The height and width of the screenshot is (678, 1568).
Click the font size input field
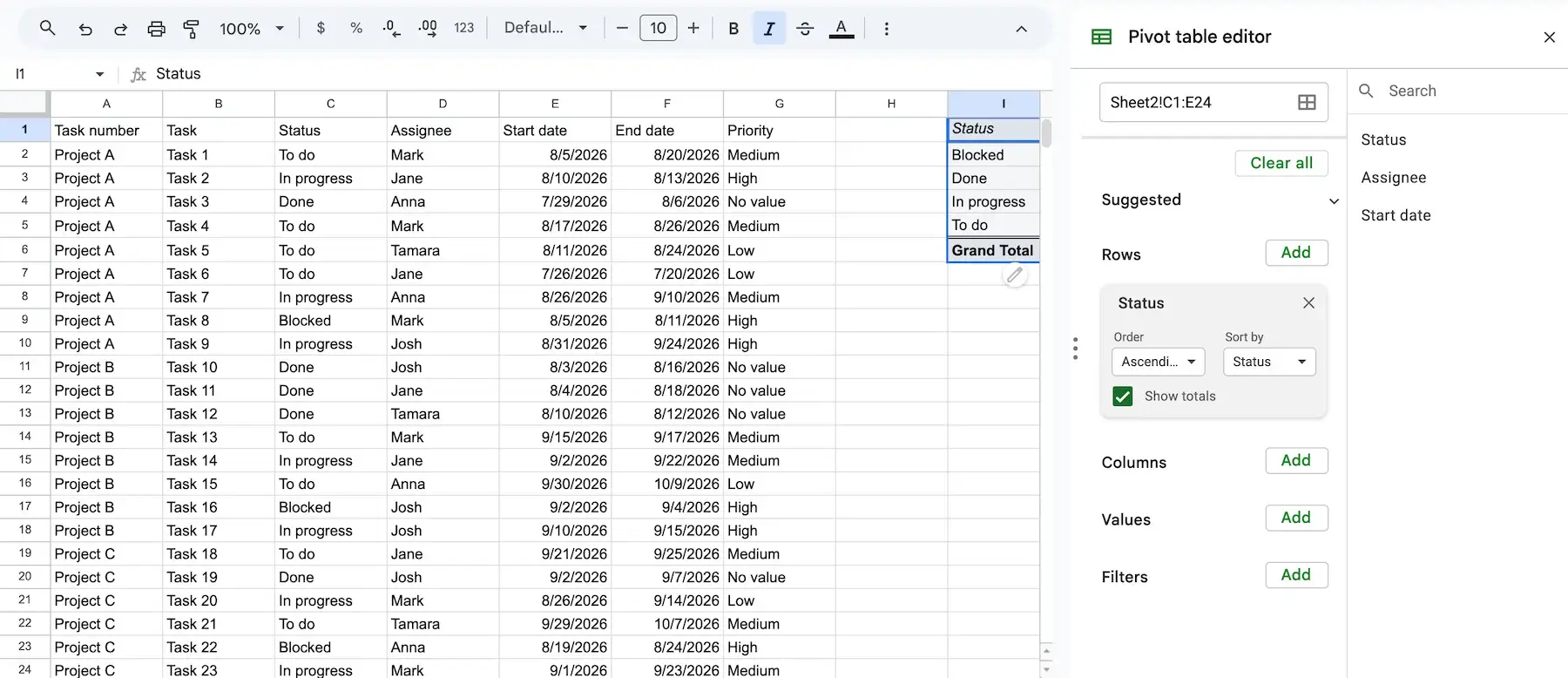(x=658, y=28)
